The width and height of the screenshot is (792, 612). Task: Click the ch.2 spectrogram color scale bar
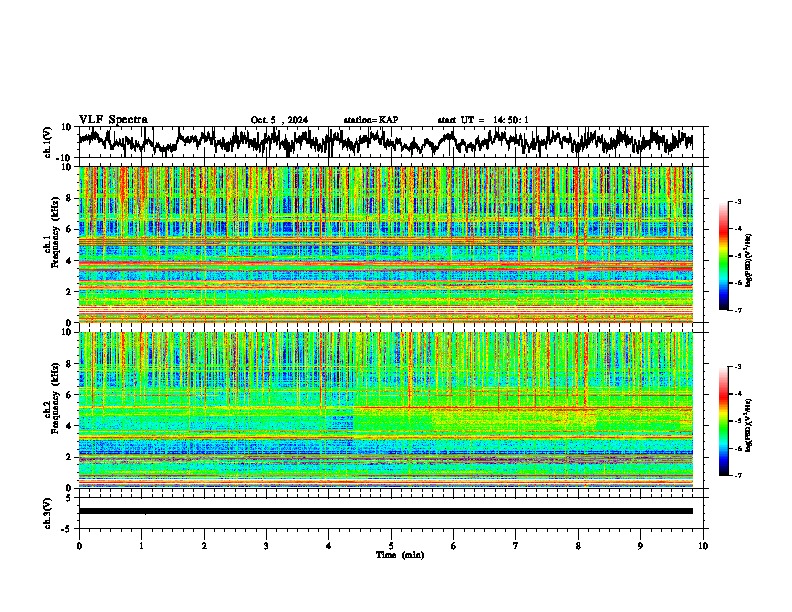click(724, 421)
